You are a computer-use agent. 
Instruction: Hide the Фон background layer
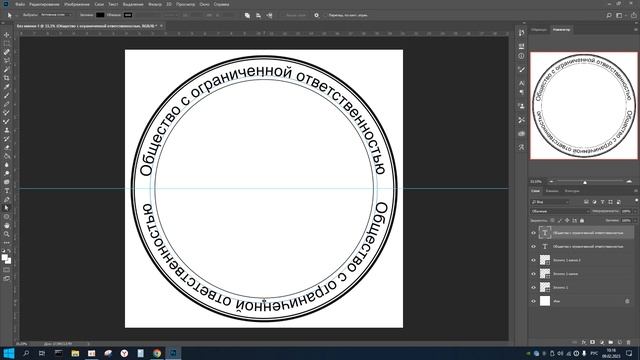tap(533, 301)
